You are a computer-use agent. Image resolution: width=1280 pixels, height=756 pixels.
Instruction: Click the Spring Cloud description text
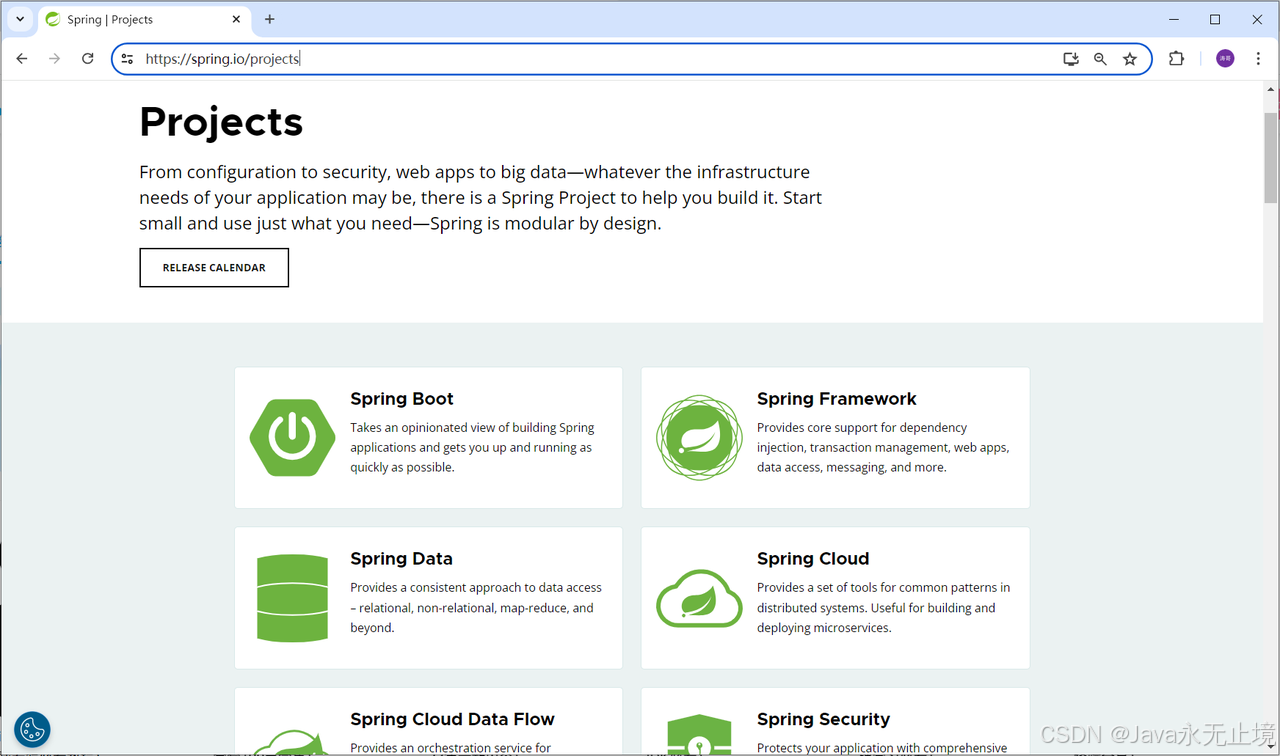click(x=883, y=608)
